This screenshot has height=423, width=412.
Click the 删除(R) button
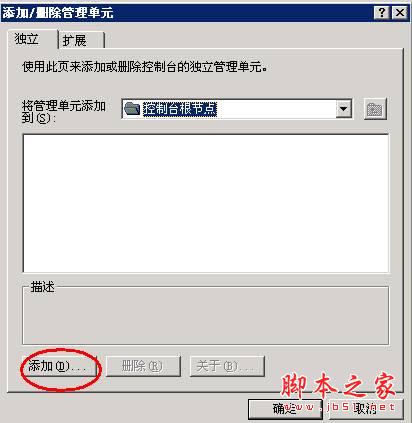coord(143,366)
